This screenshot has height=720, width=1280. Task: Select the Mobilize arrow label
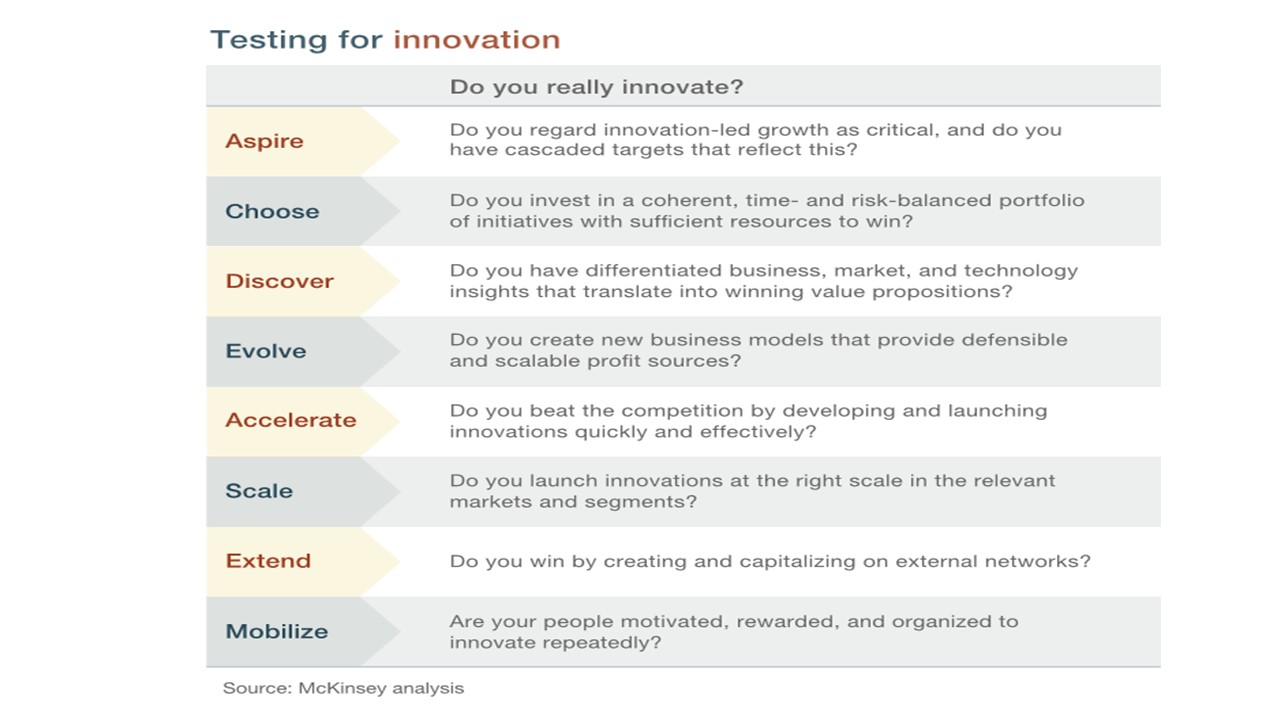click(276, 631)
